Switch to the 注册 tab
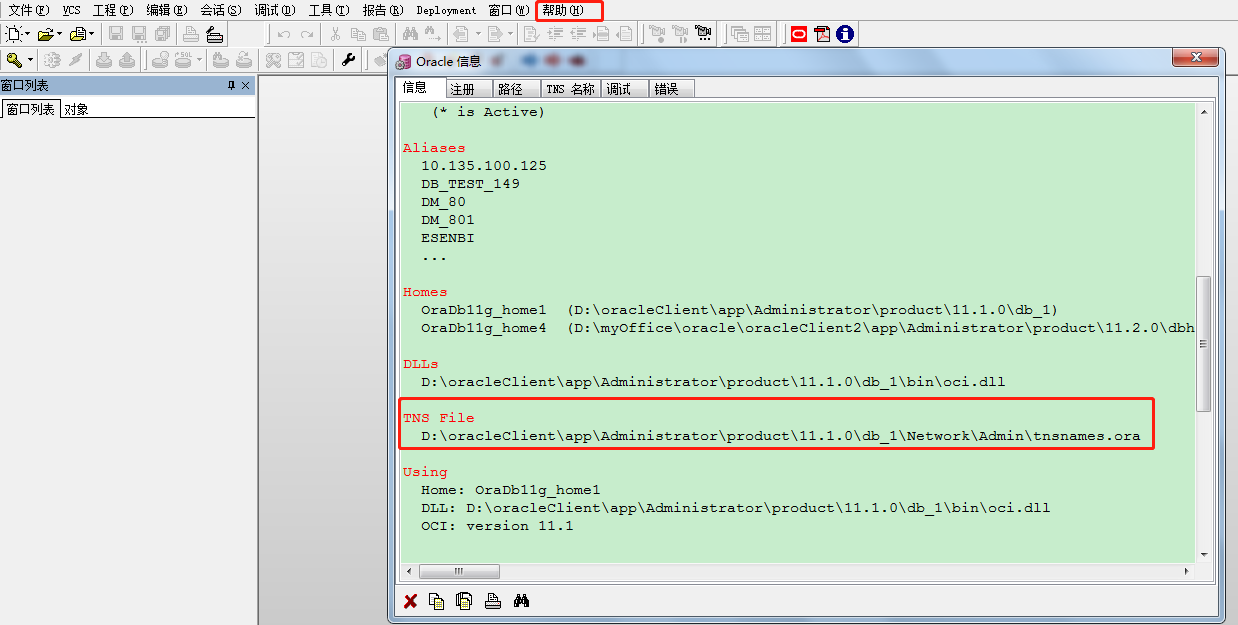 point(468,89)
